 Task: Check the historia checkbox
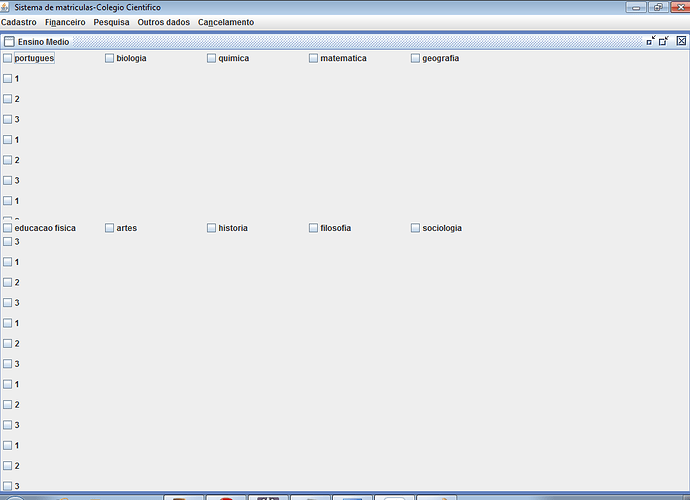212,228
